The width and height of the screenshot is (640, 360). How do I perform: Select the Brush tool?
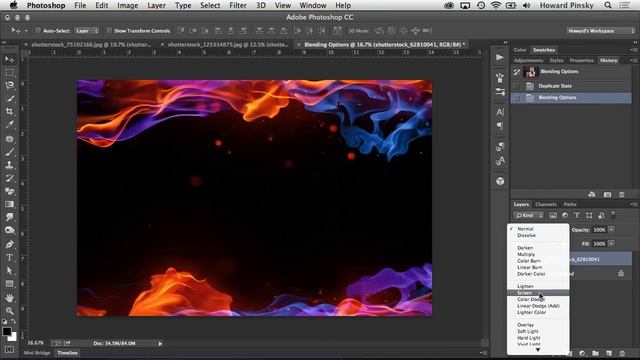pyautogui.click(x=9, y=152)
